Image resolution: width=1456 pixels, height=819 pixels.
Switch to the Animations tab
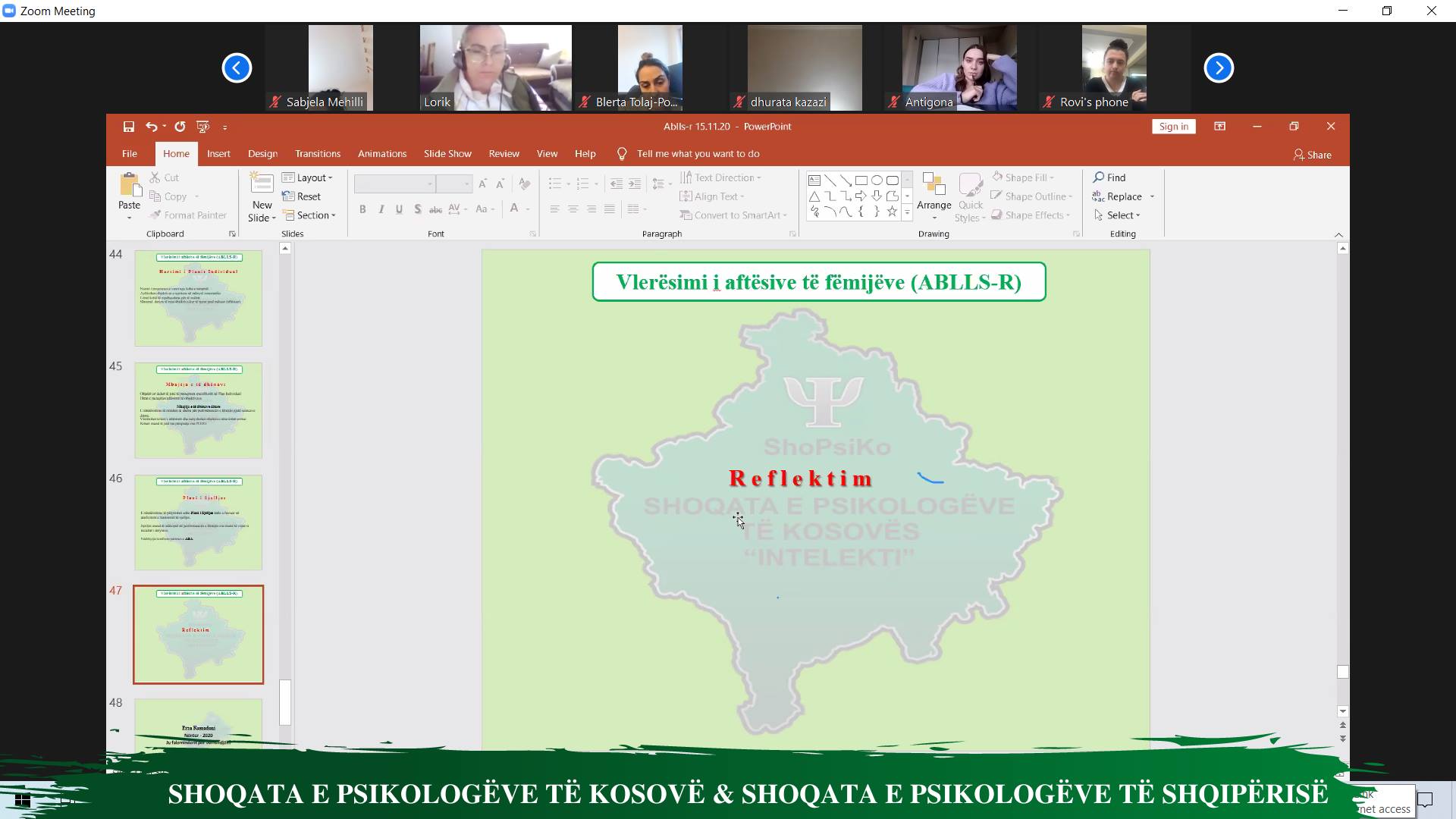pyautogui.click(x=382, y=154)
